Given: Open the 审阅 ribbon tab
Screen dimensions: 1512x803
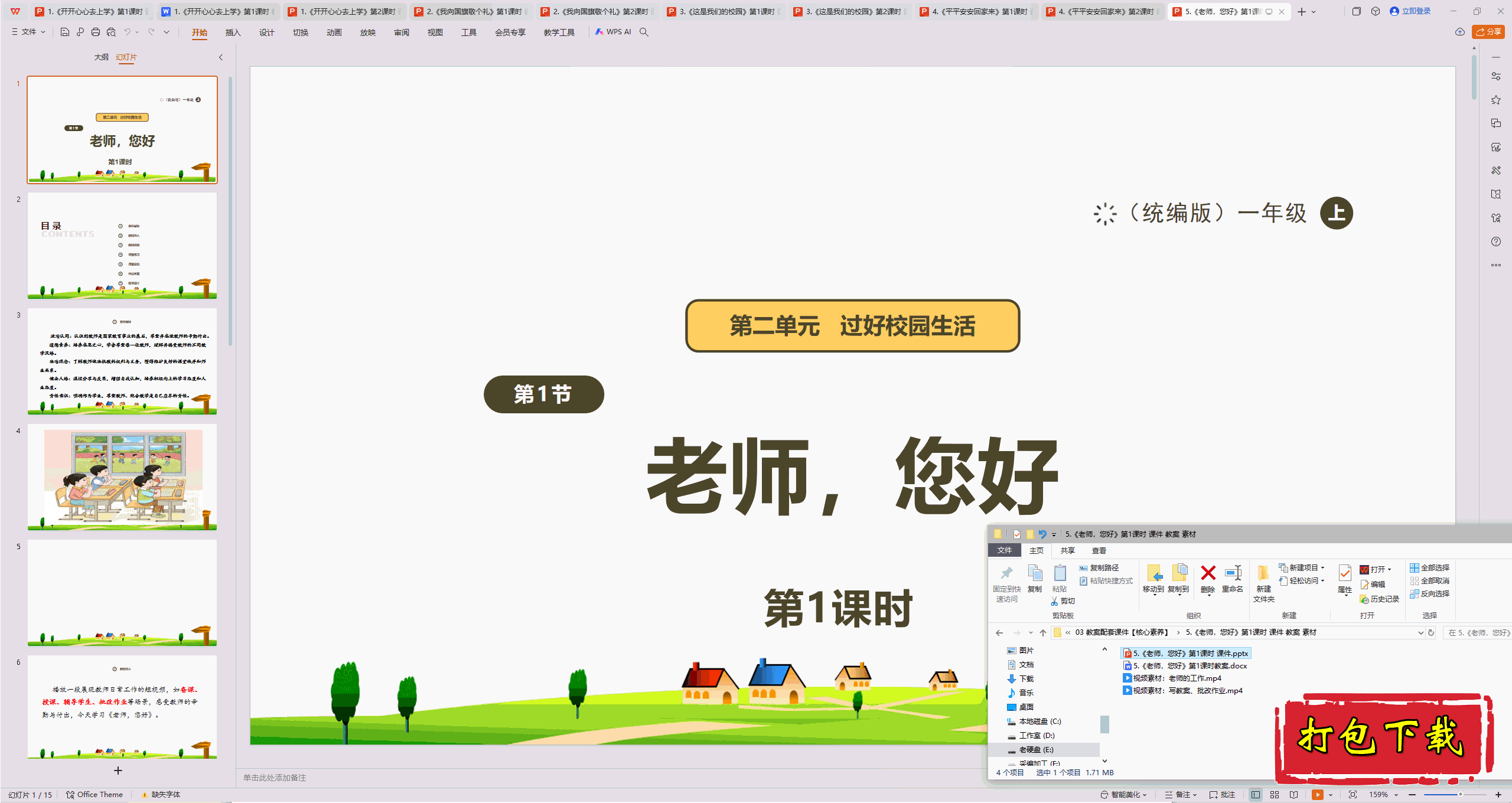Looking at the screenshot, I should [x=402, y=32].
